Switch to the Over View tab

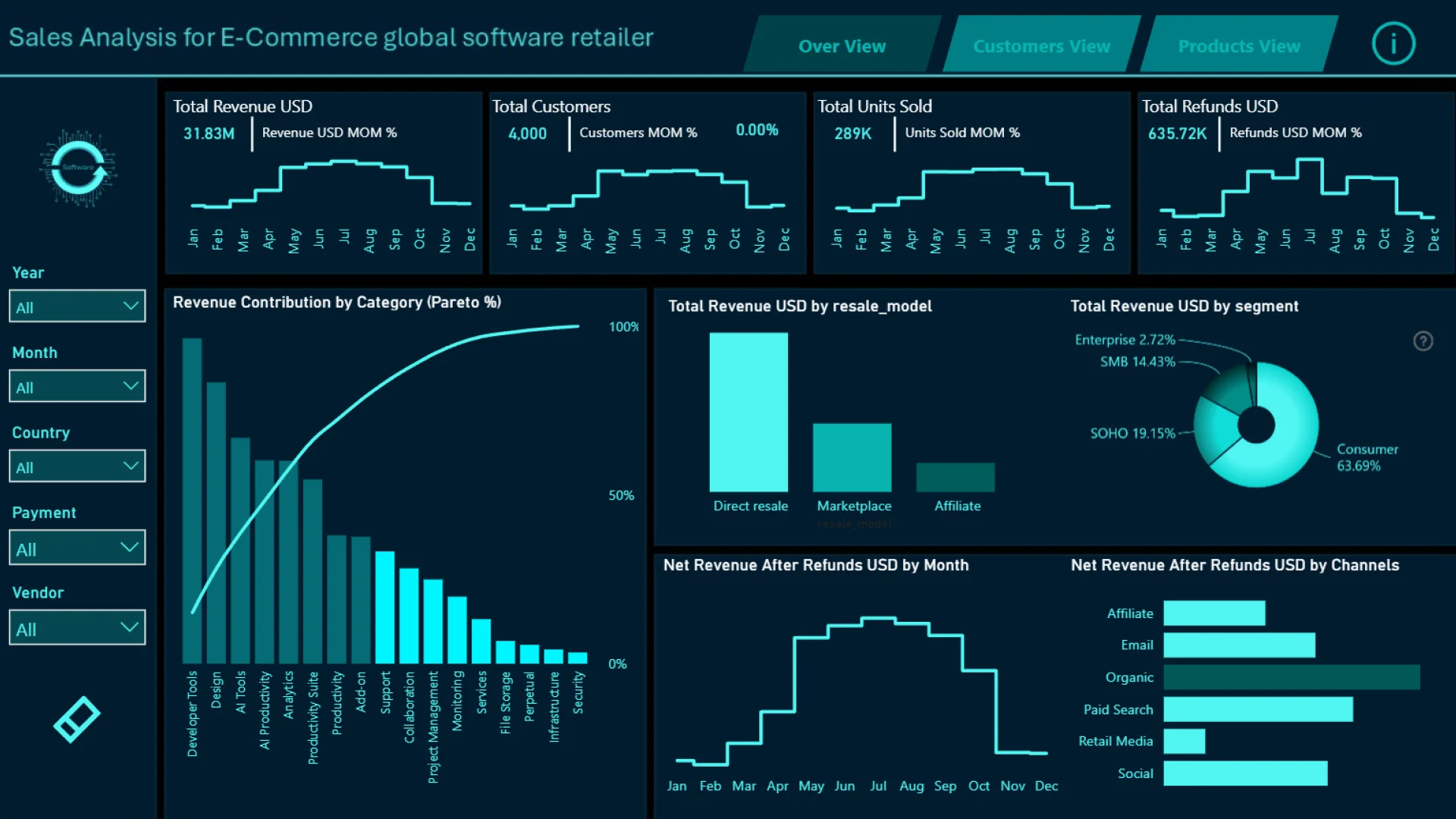click(x=842, y=46)
